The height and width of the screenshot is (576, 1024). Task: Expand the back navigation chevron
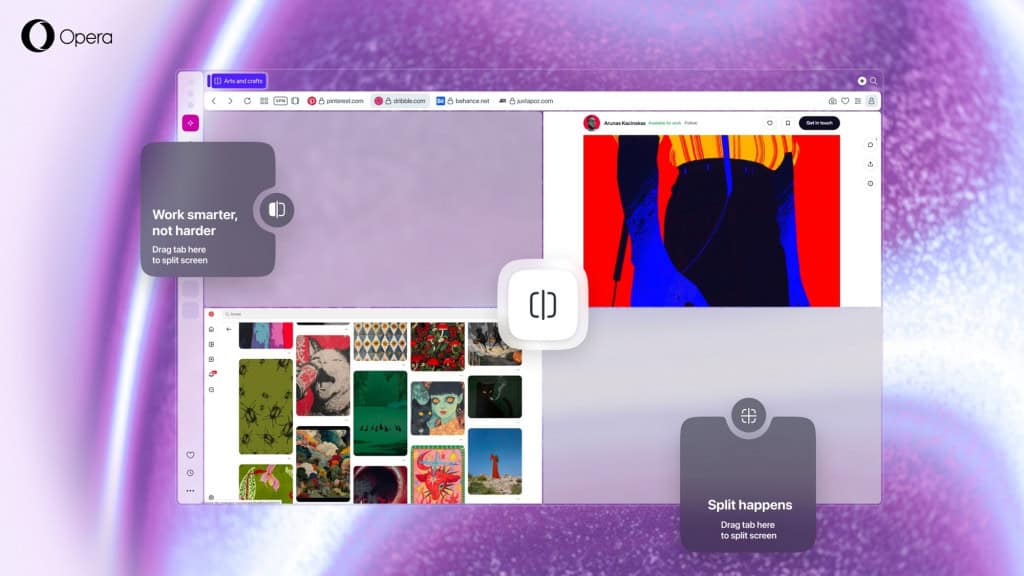pyautogui.click(x=213, y=100)
